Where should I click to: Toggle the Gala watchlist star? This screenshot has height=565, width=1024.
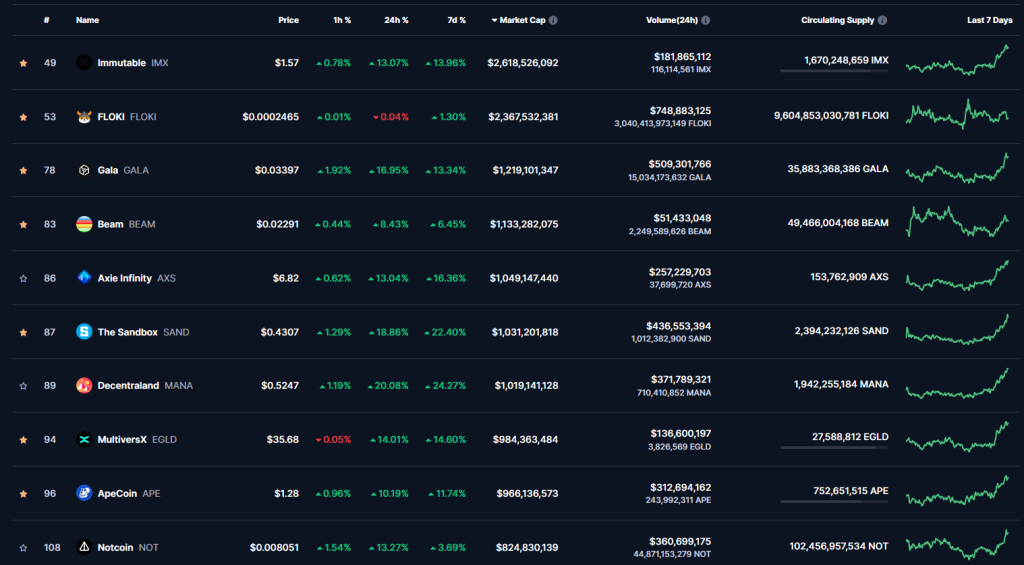[24, 170]
